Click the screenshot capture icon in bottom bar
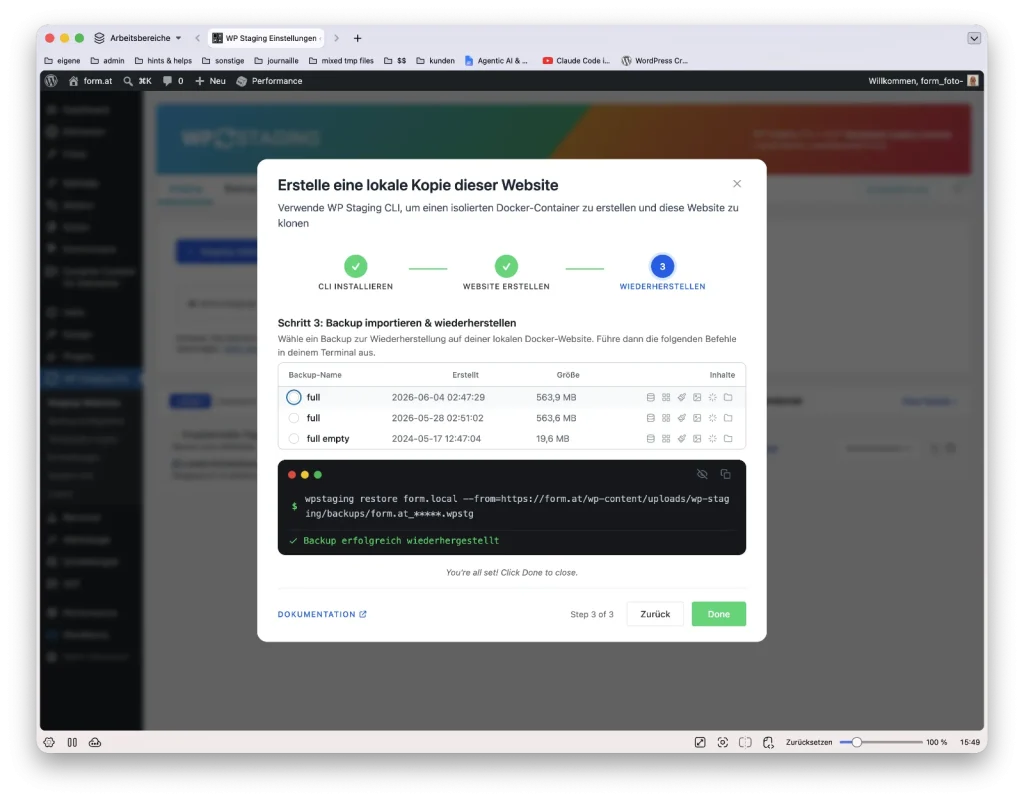Image resolution: width=1024 pixels, height=801 pixels. [722, 742]
